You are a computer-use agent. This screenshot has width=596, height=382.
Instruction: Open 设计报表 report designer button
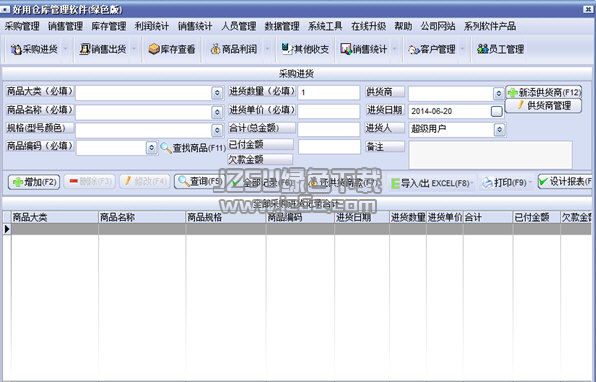click(x=565, y=181)
